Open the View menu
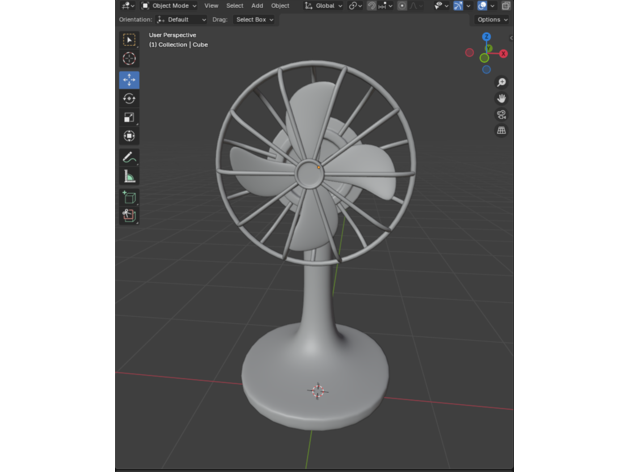Viewport: 628px width, 472px height. click(211, 5)
